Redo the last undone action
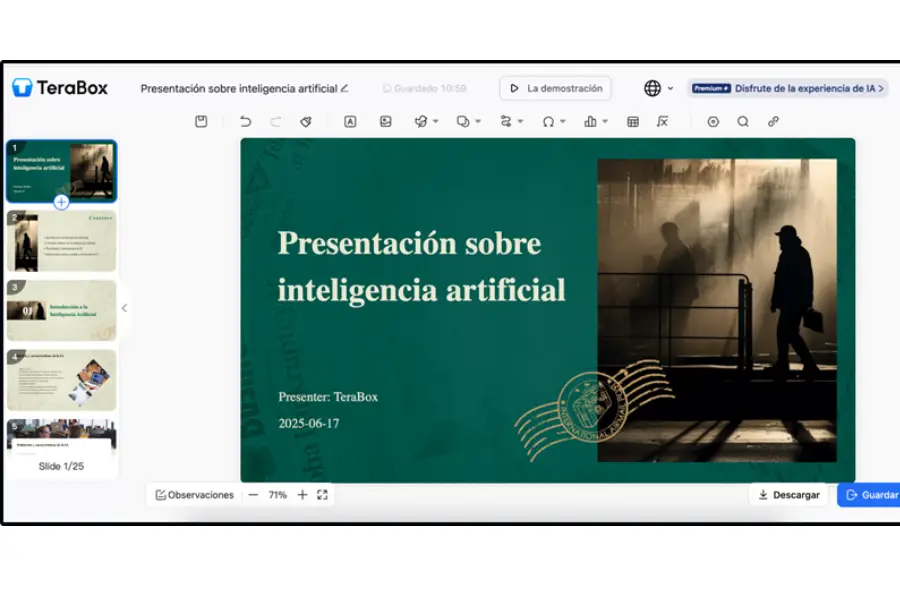Screen dimensions: 900x600 tap(276, 121)
